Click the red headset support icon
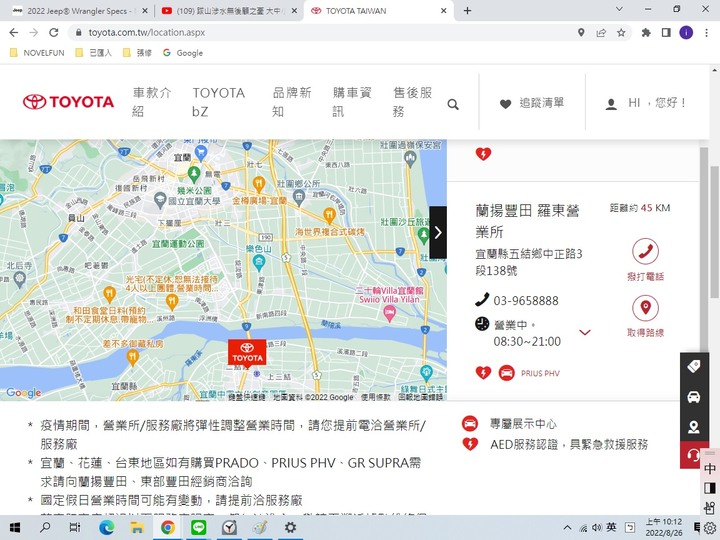 coord(693,455)
